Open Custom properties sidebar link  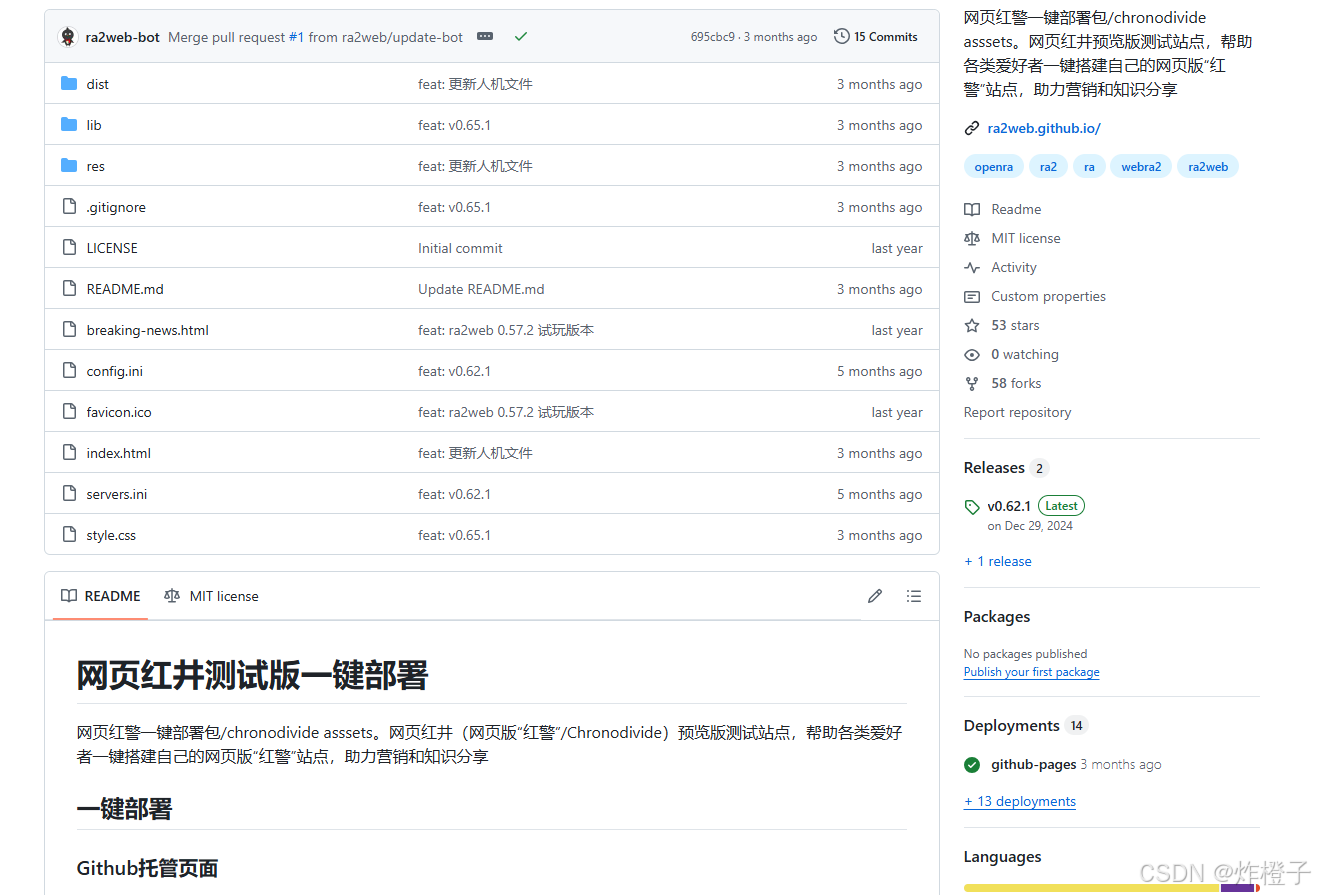point(1035,296)
